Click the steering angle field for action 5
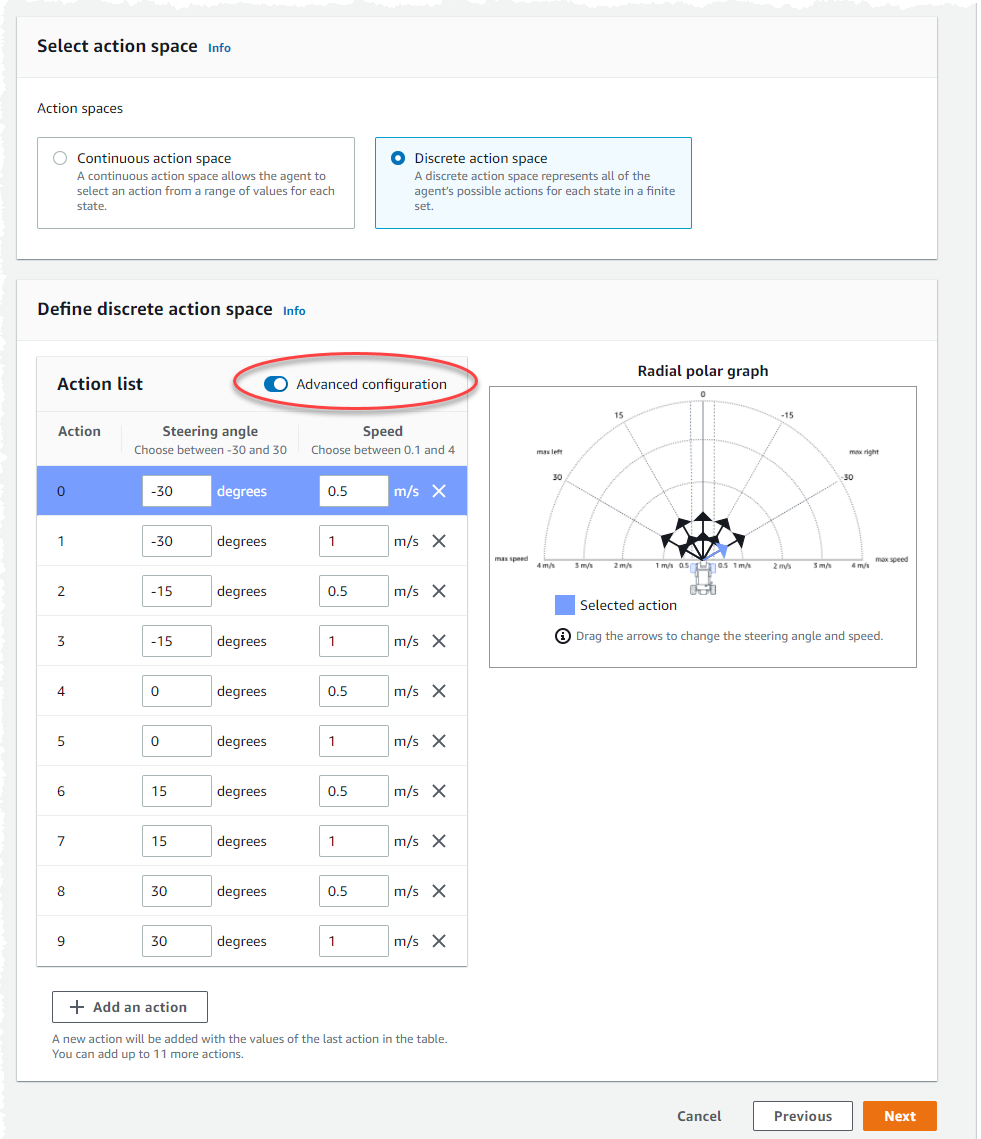This screenshot has width=981, height=1139. (176, 740)
